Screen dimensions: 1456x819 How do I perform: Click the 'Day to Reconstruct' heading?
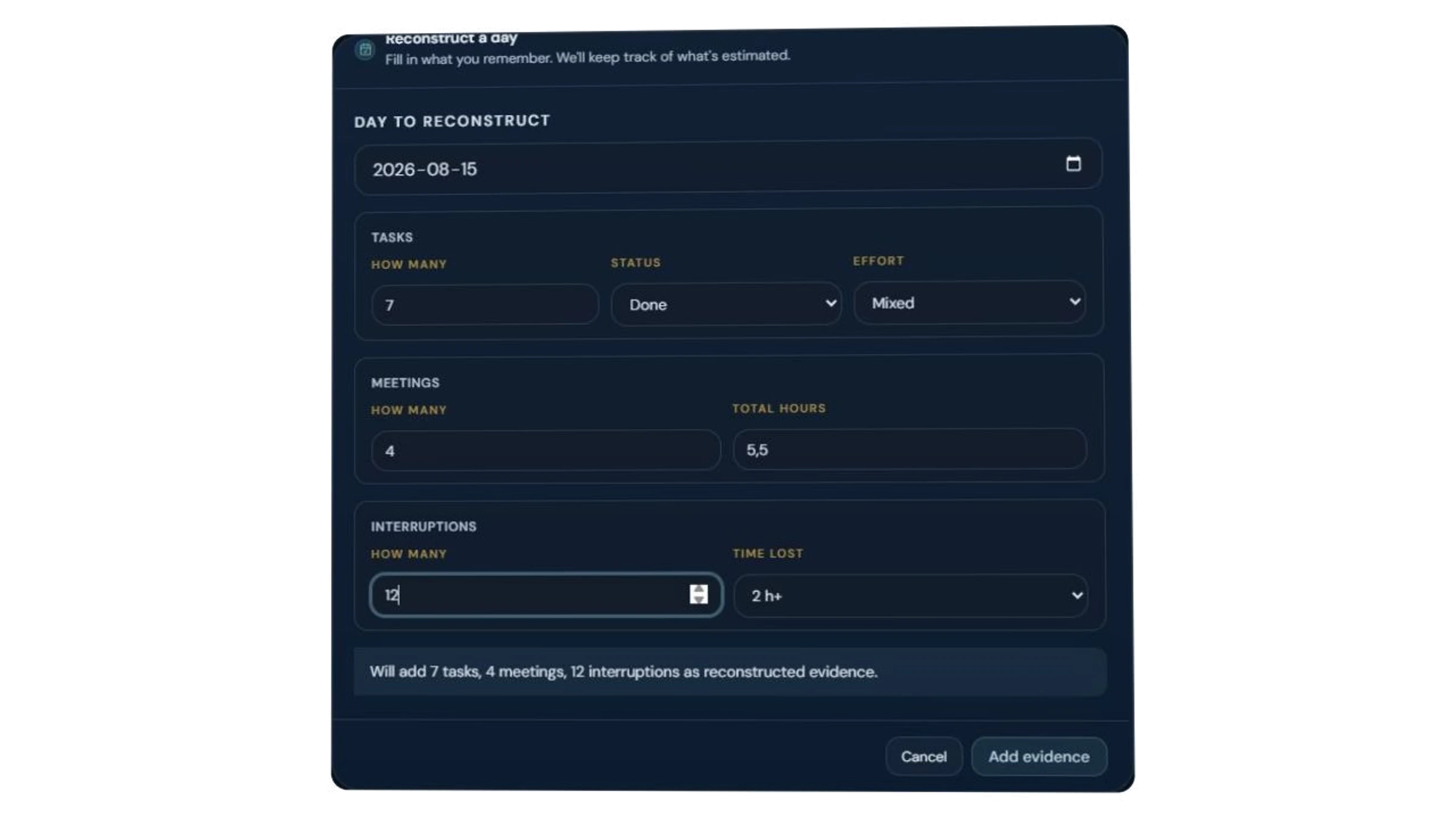click(452, 121)
